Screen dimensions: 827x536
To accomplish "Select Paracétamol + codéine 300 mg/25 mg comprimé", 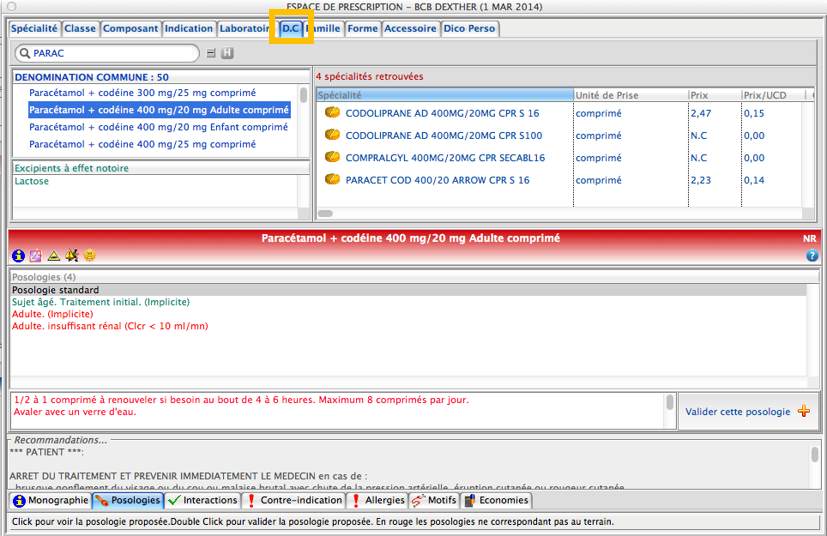I will tap(142, 93).
